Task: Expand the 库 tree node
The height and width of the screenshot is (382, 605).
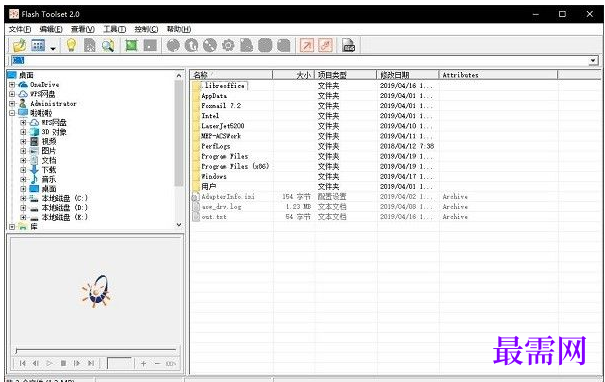Action: pos(12,227)
